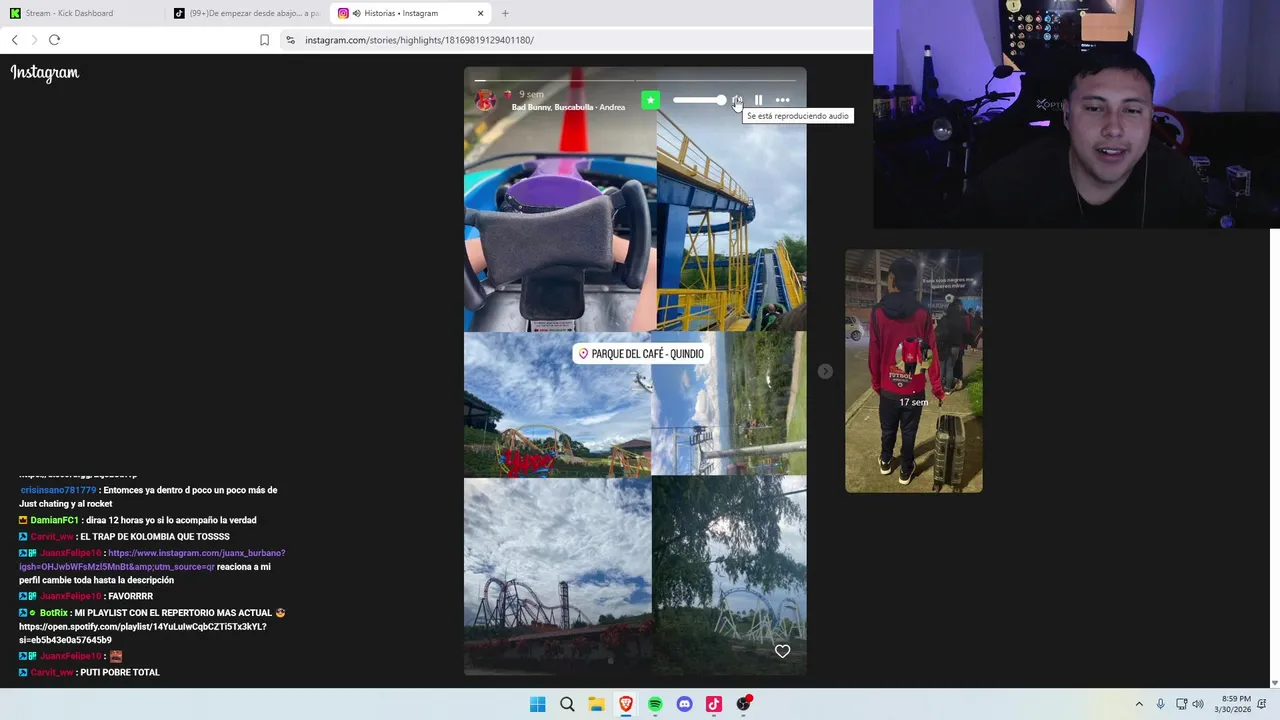Like the story with the heart icon

(x=782, y=651)
